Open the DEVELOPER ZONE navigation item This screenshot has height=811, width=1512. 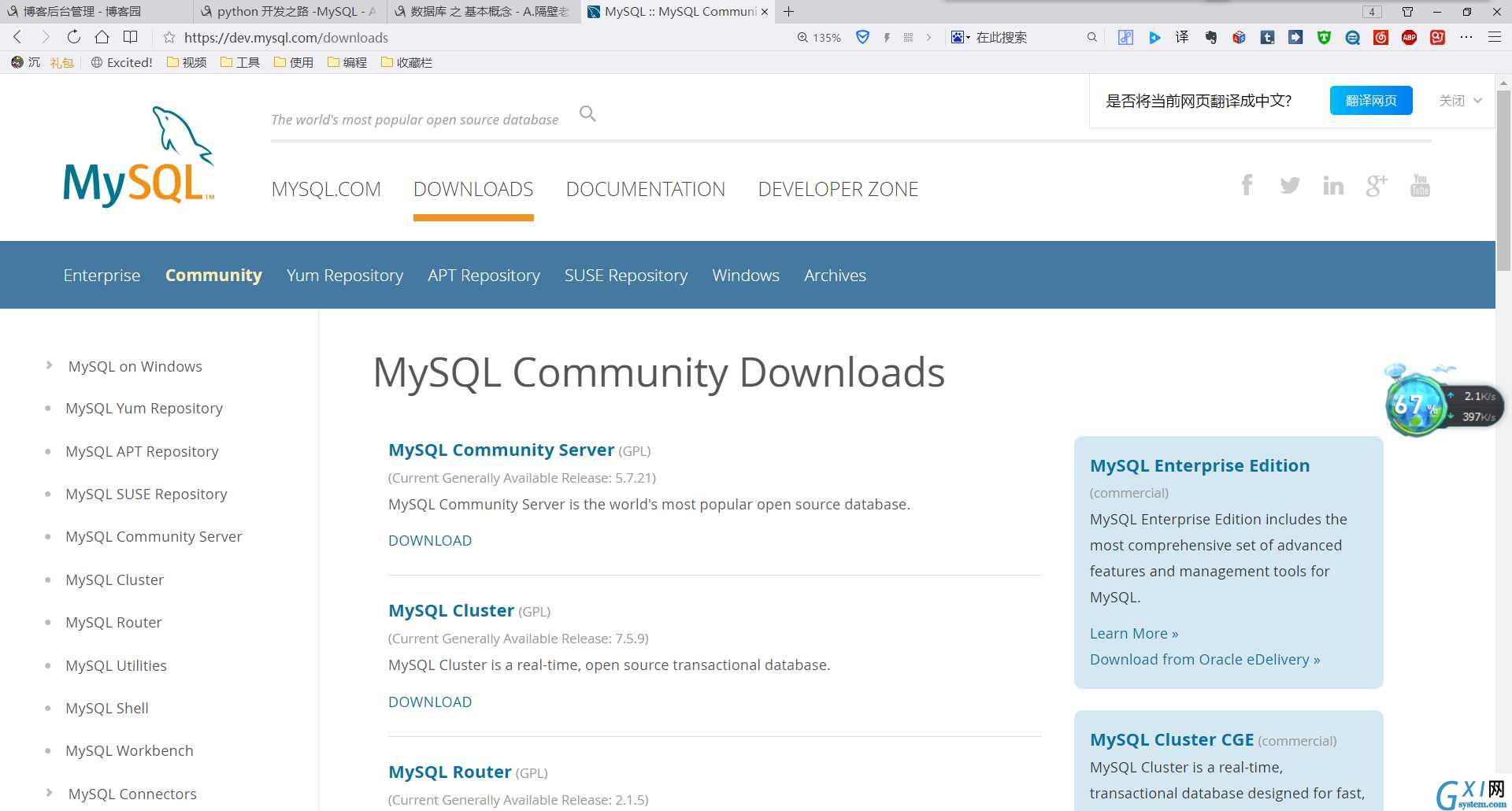(x=838, y=189)
